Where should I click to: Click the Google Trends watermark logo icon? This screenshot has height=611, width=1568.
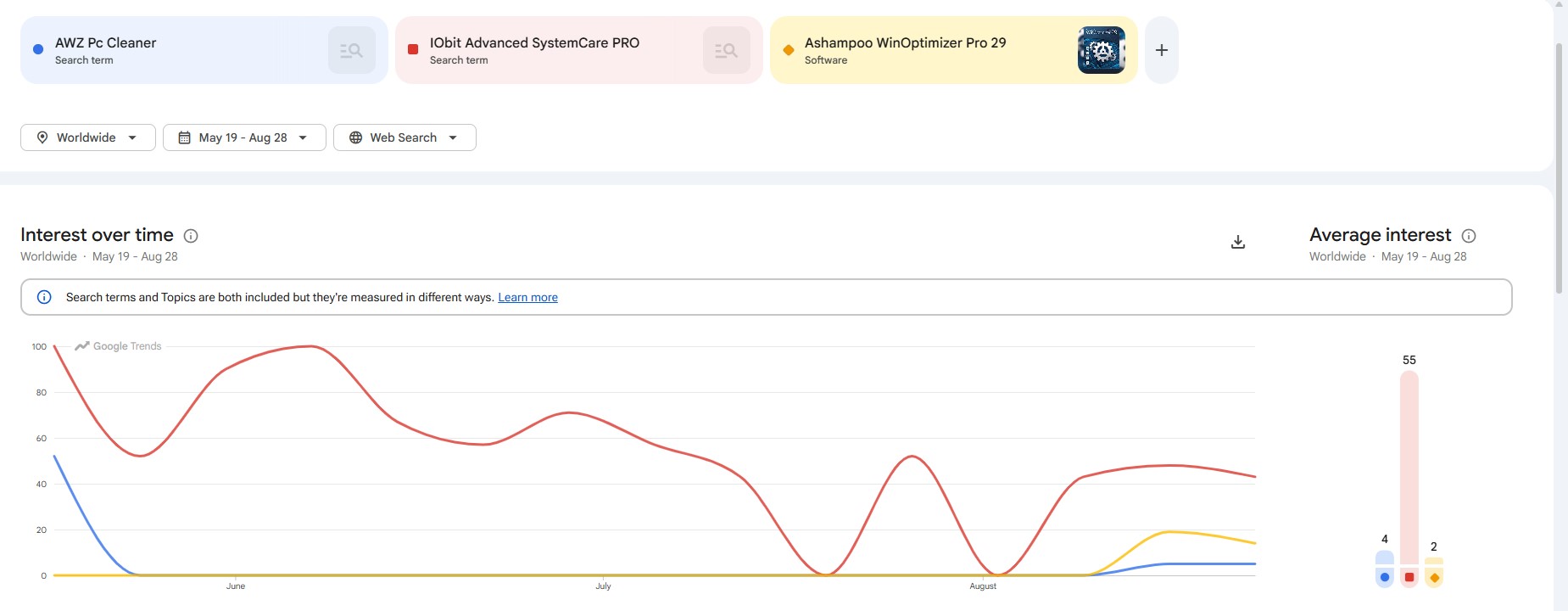pyautogui.click(x=82, y=346)
